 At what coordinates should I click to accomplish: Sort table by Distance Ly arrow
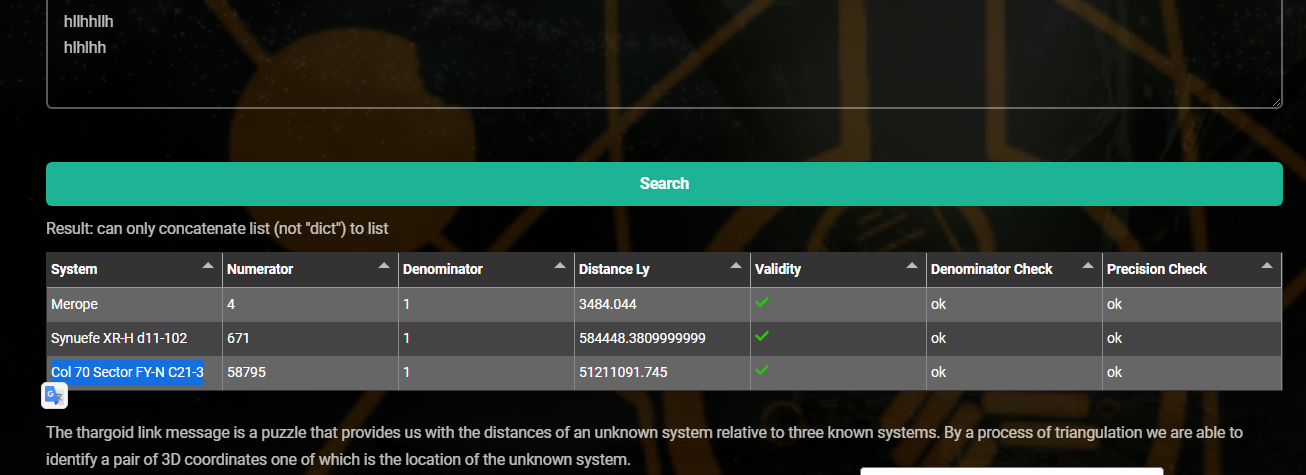(736, 265)
